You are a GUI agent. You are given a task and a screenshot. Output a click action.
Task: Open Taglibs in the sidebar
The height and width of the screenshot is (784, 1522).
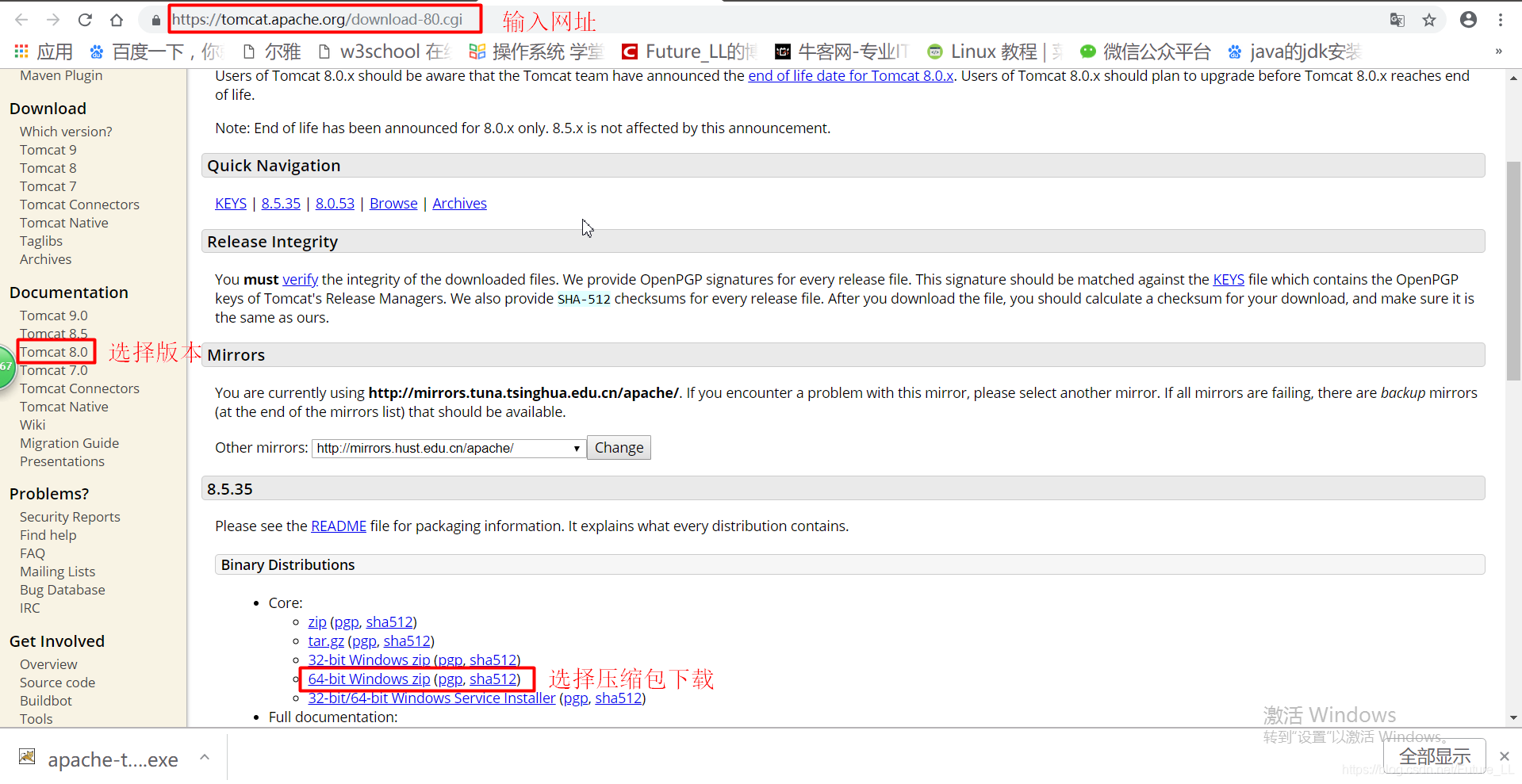[x=41, y=241]
